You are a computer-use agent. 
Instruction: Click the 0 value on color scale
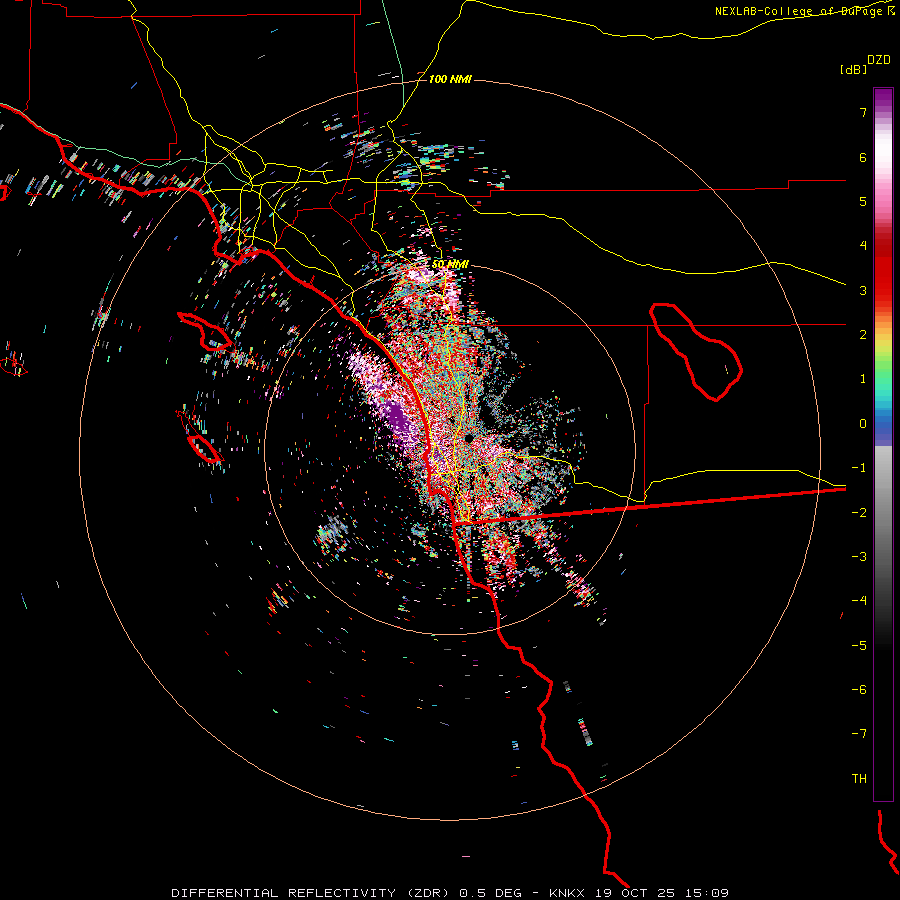coord(863,424)
